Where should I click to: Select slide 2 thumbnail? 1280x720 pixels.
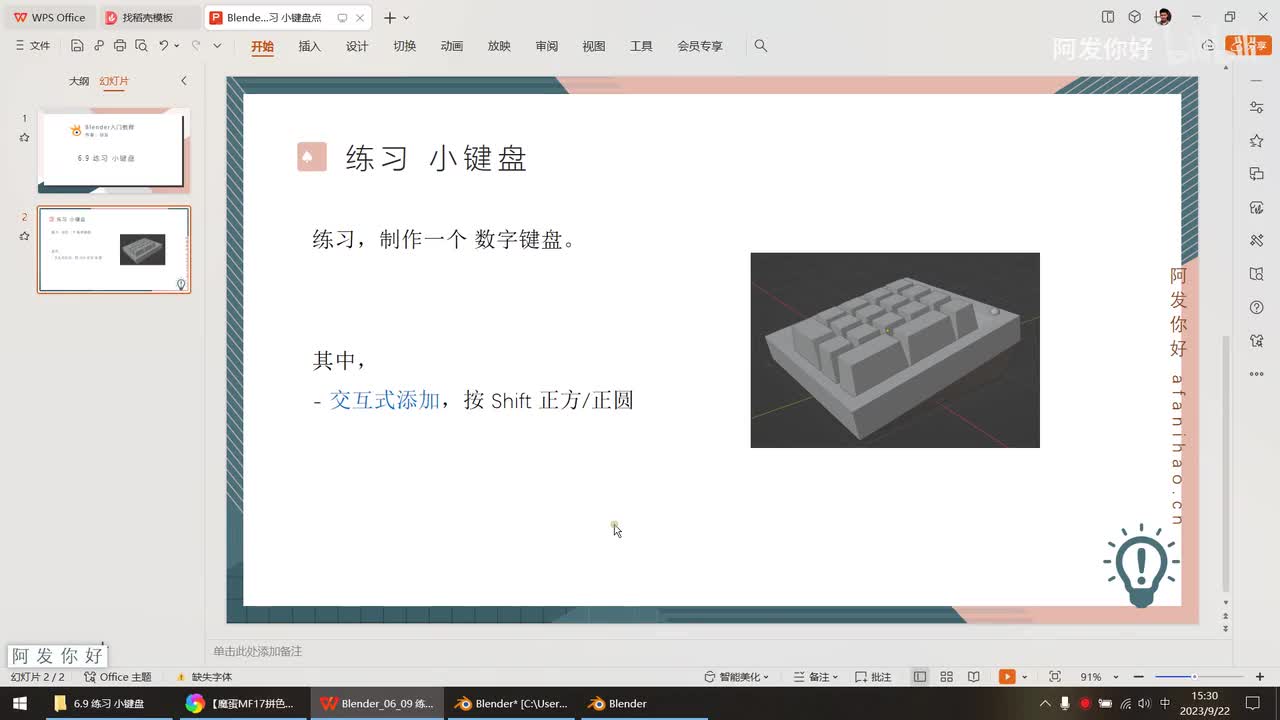pos(114,249)
